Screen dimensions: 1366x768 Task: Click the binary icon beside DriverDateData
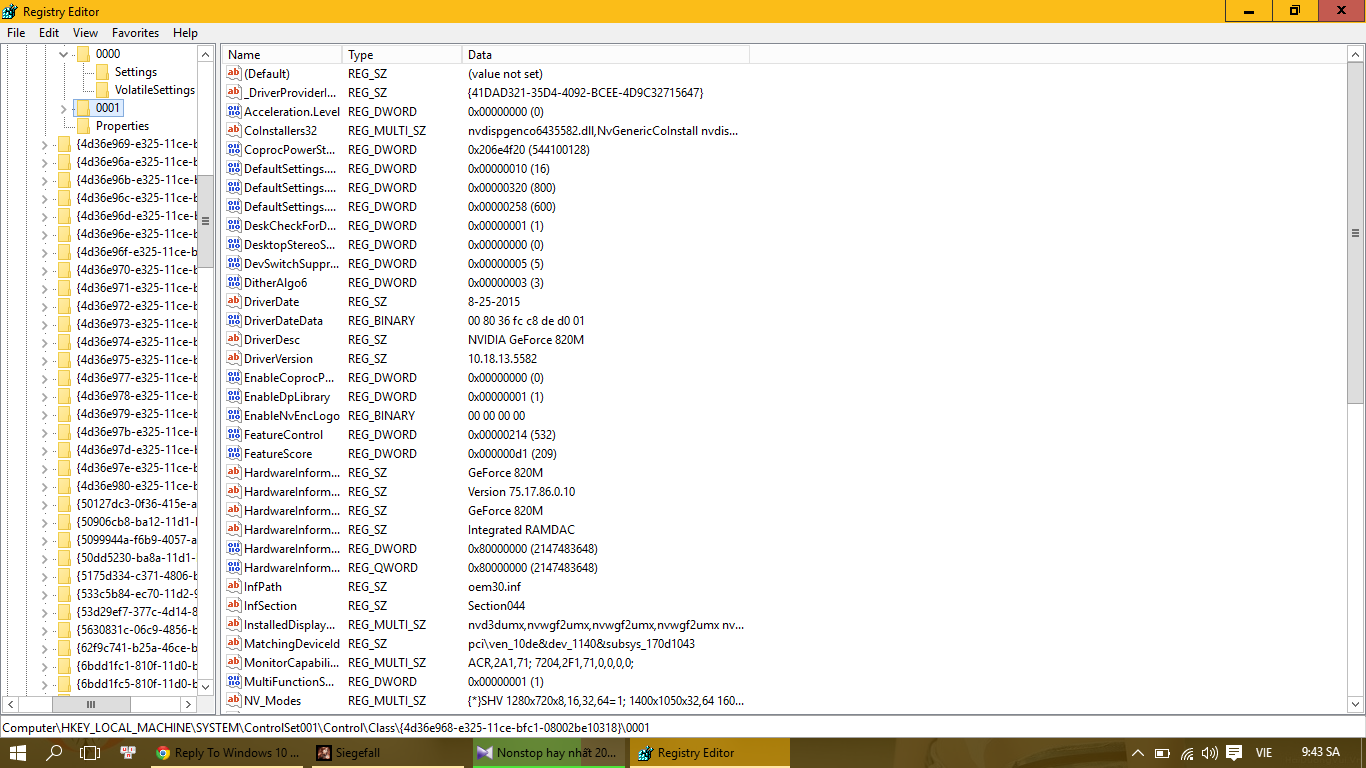pos(234,321)
